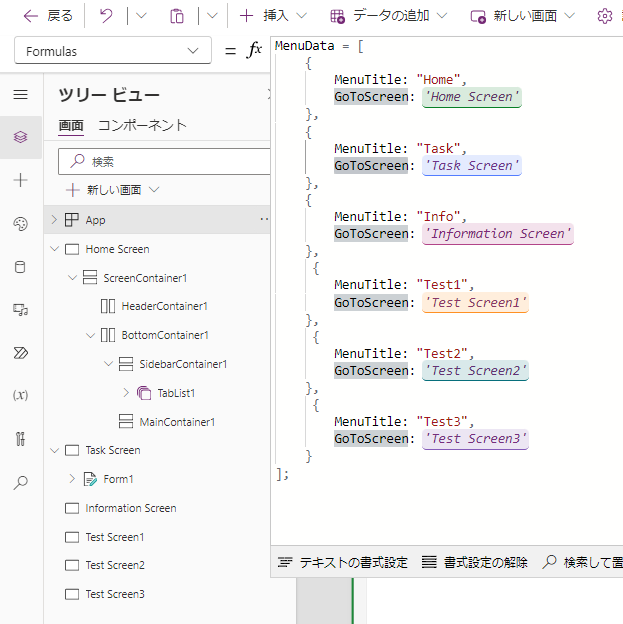Click 'Test Screen2' reference in formula
The height and width of the screenshot is (624, 623).
[x=475, y=370]
